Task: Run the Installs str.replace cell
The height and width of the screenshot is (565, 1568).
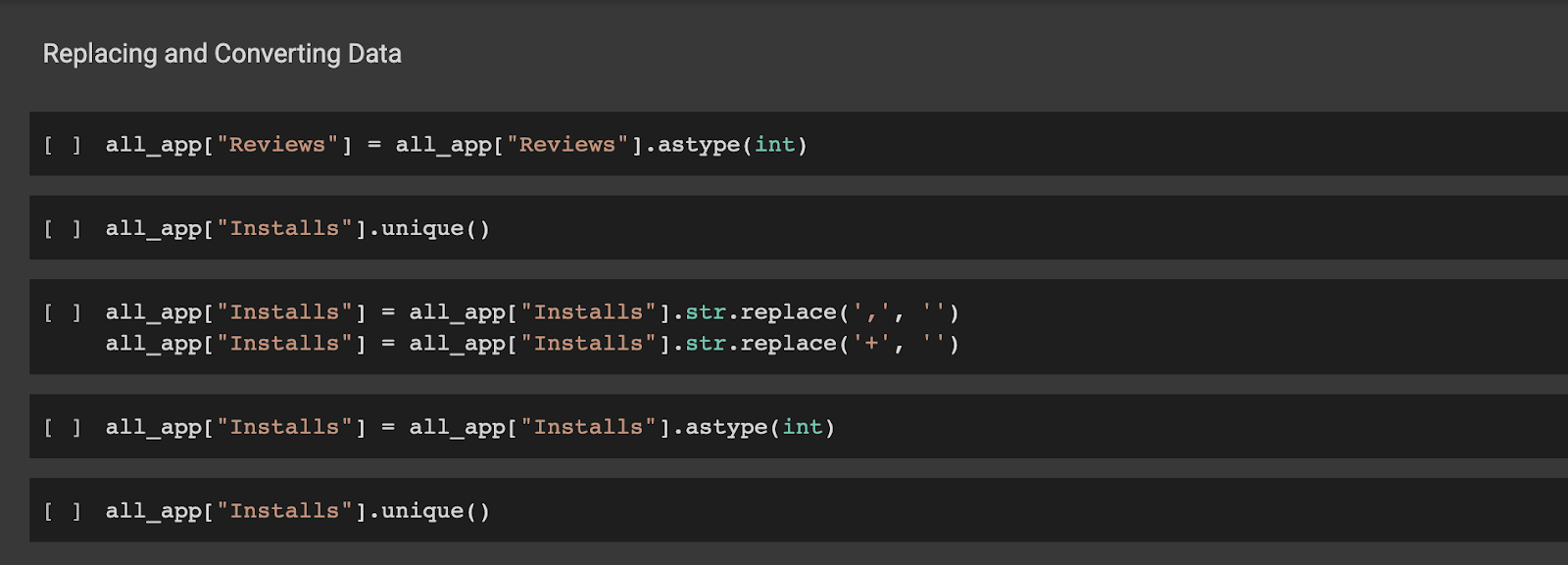Action: click(62, 313)
